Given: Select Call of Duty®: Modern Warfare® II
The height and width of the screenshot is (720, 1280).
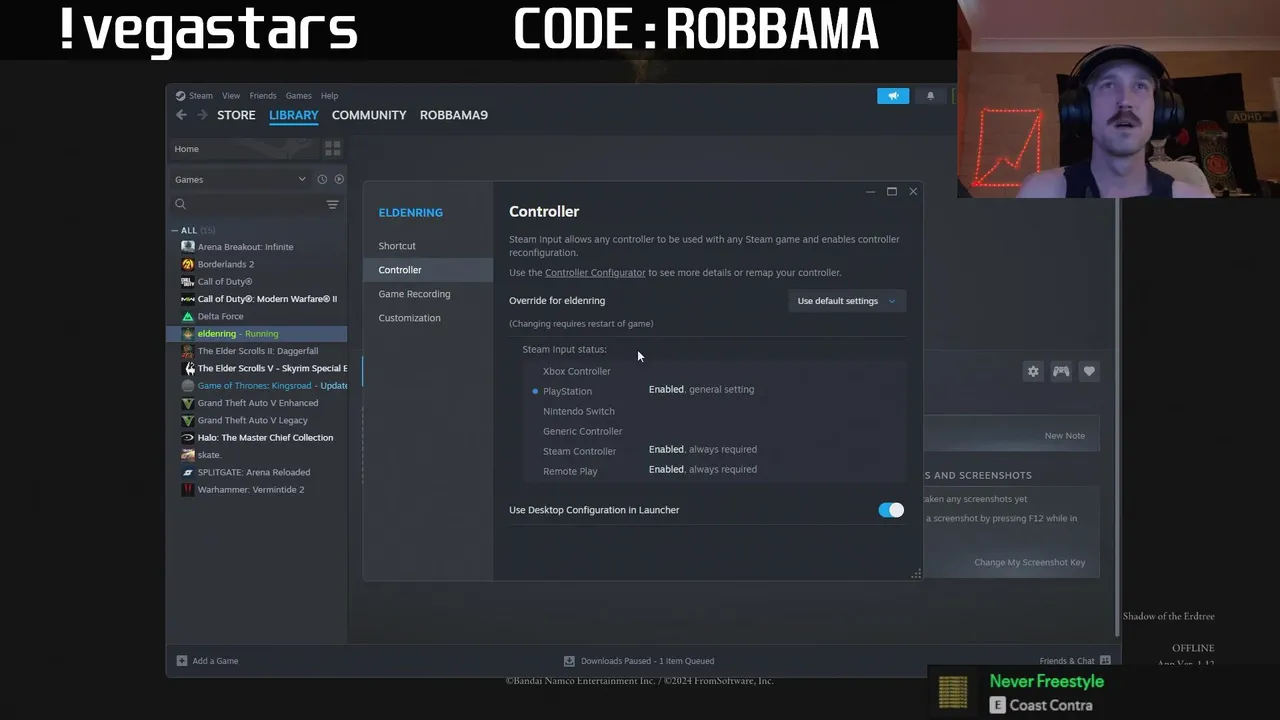Looking at the screenshot, I should coord(257,299).
